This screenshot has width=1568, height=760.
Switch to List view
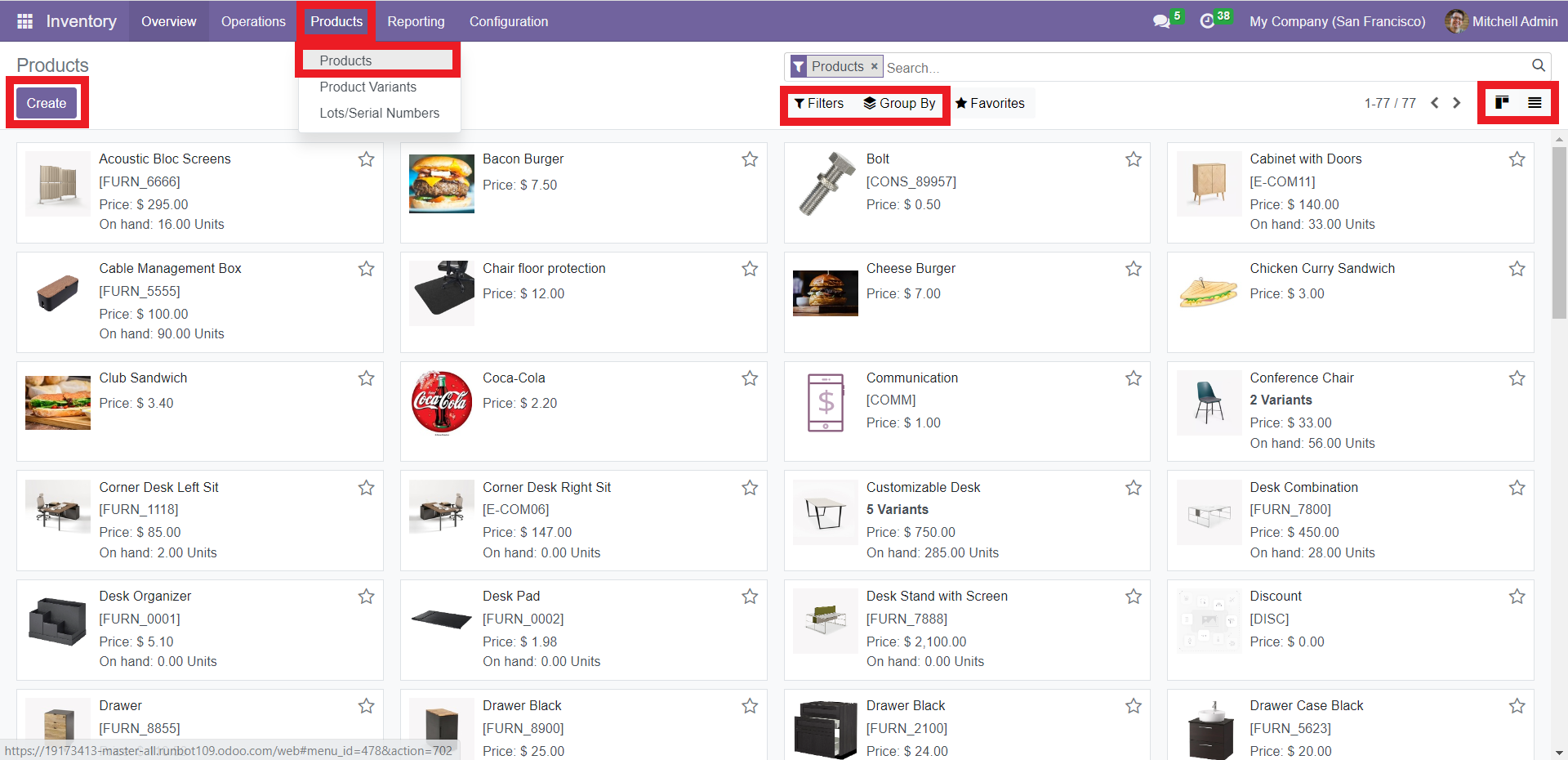1535,102
